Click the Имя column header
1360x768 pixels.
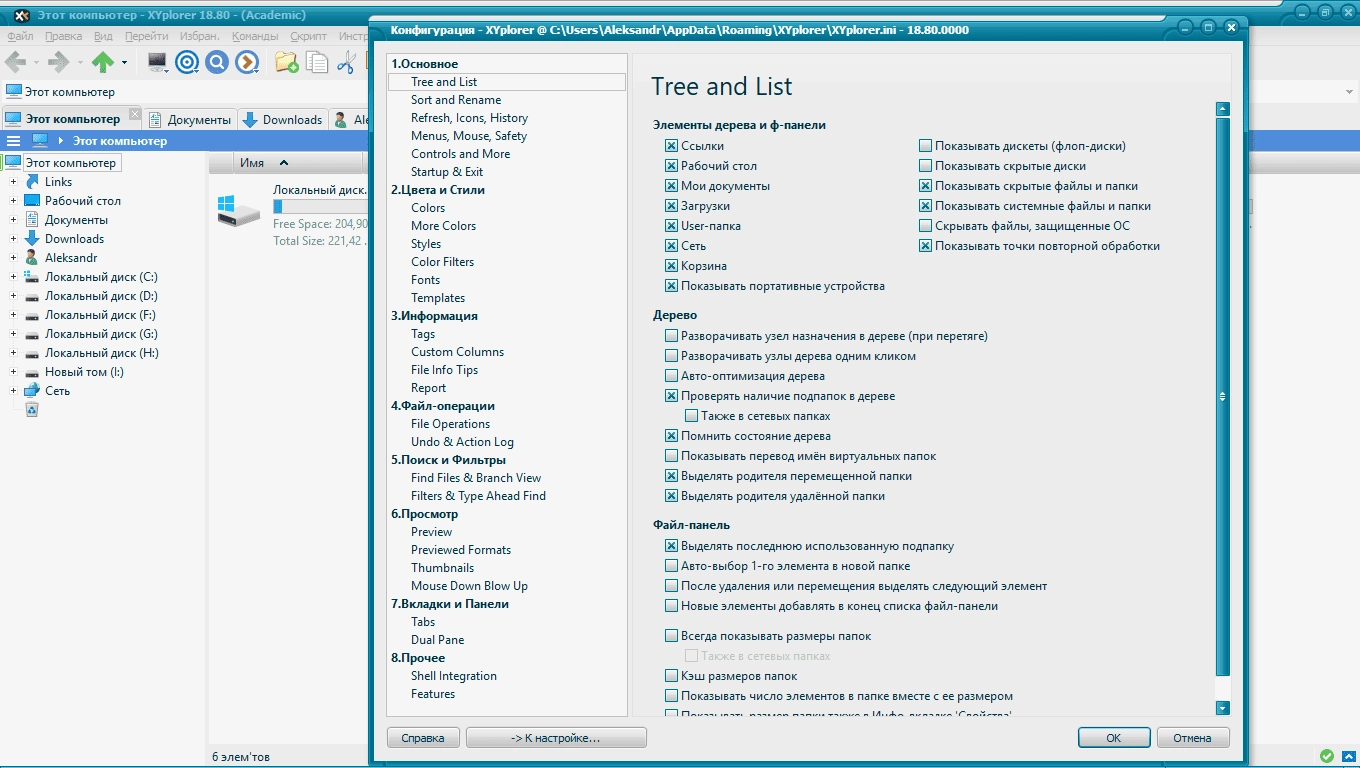coord(300,163)
